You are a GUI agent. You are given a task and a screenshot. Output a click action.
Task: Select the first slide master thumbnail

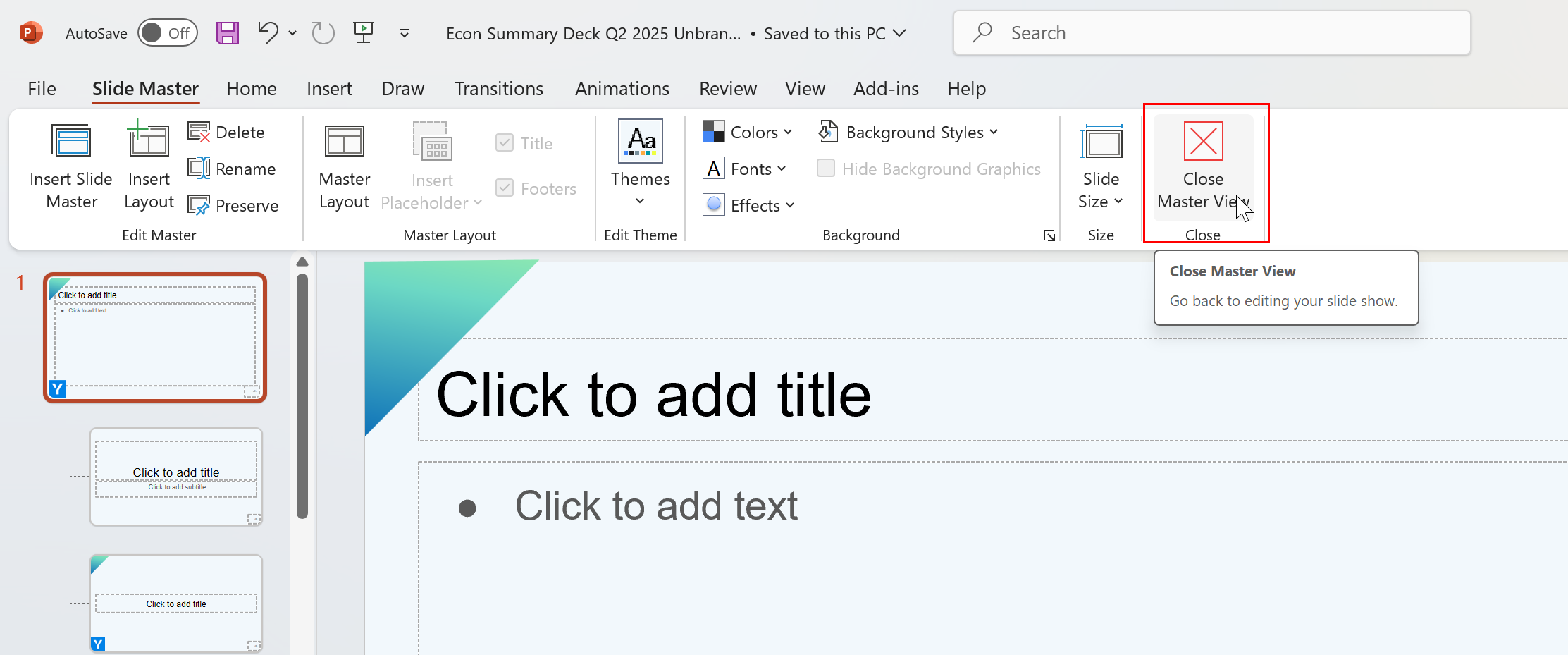[x=155, y=338]
